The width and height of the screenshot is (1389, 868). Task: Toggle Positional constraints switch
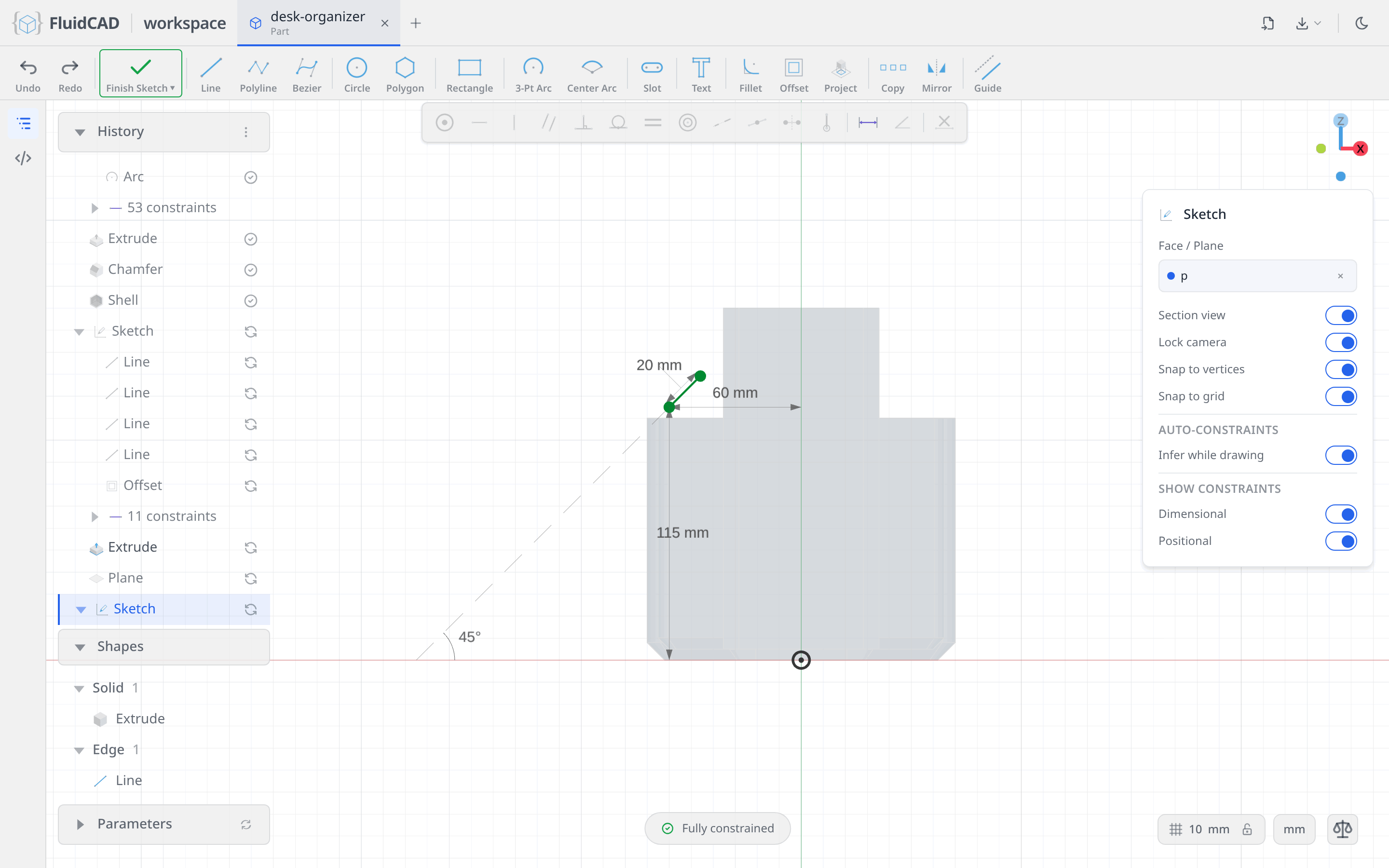point(1340,541)
